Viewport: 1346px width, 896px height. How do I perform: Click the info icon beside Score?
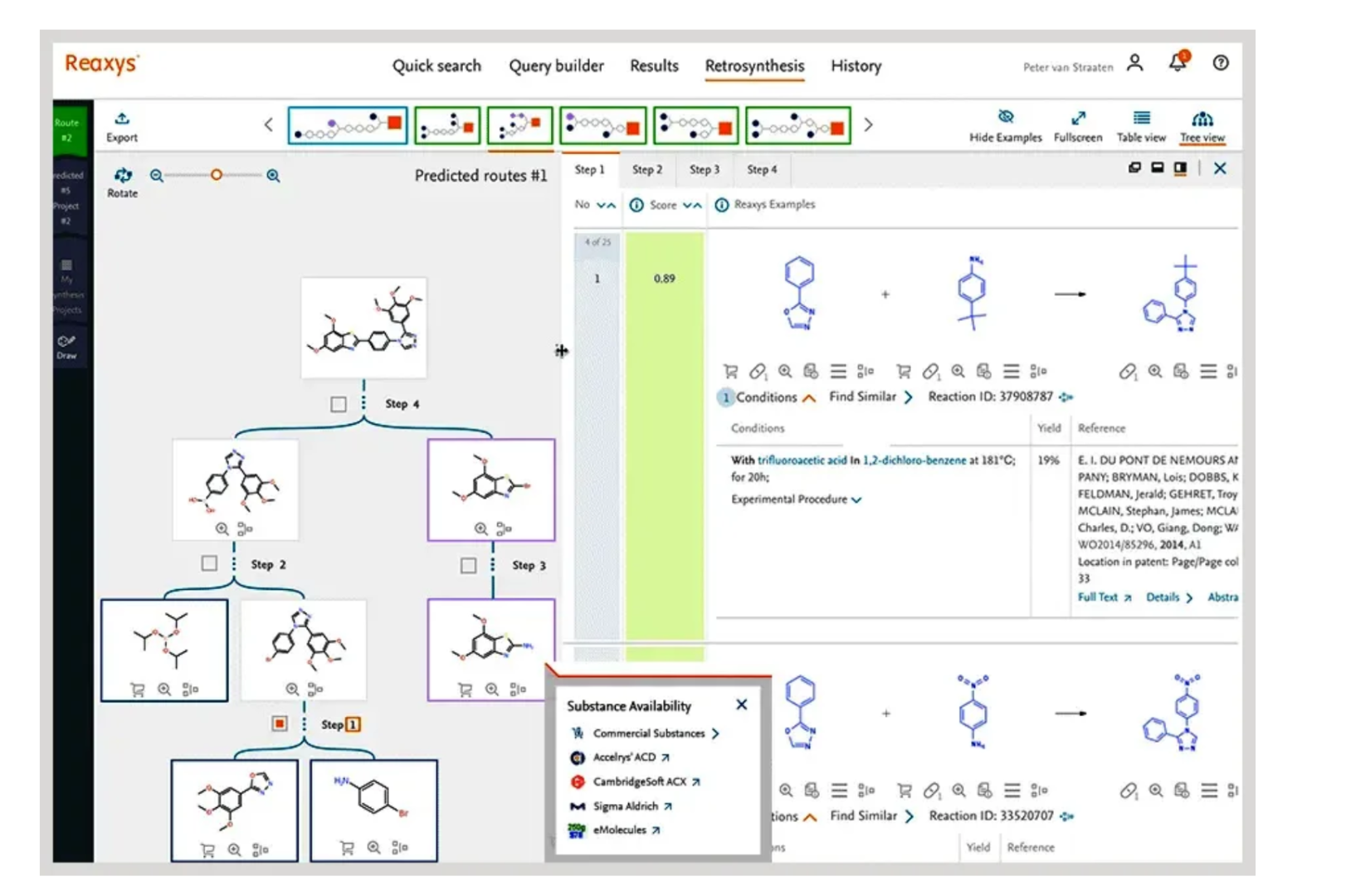(636, 205)
